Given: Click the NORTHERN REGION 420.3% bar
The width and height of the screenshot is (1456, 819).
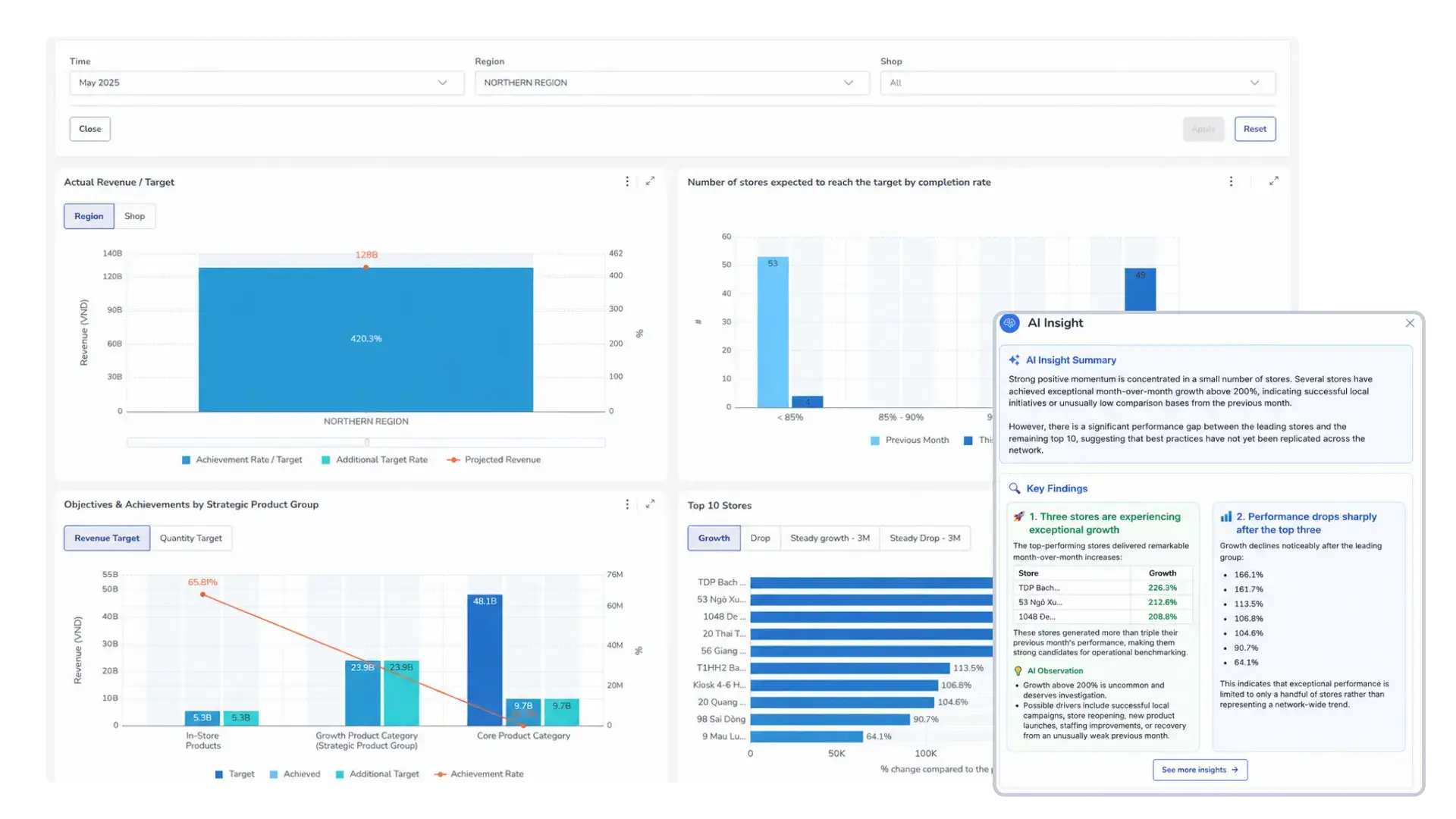Looking at the screenshot, I should [366, 340].
